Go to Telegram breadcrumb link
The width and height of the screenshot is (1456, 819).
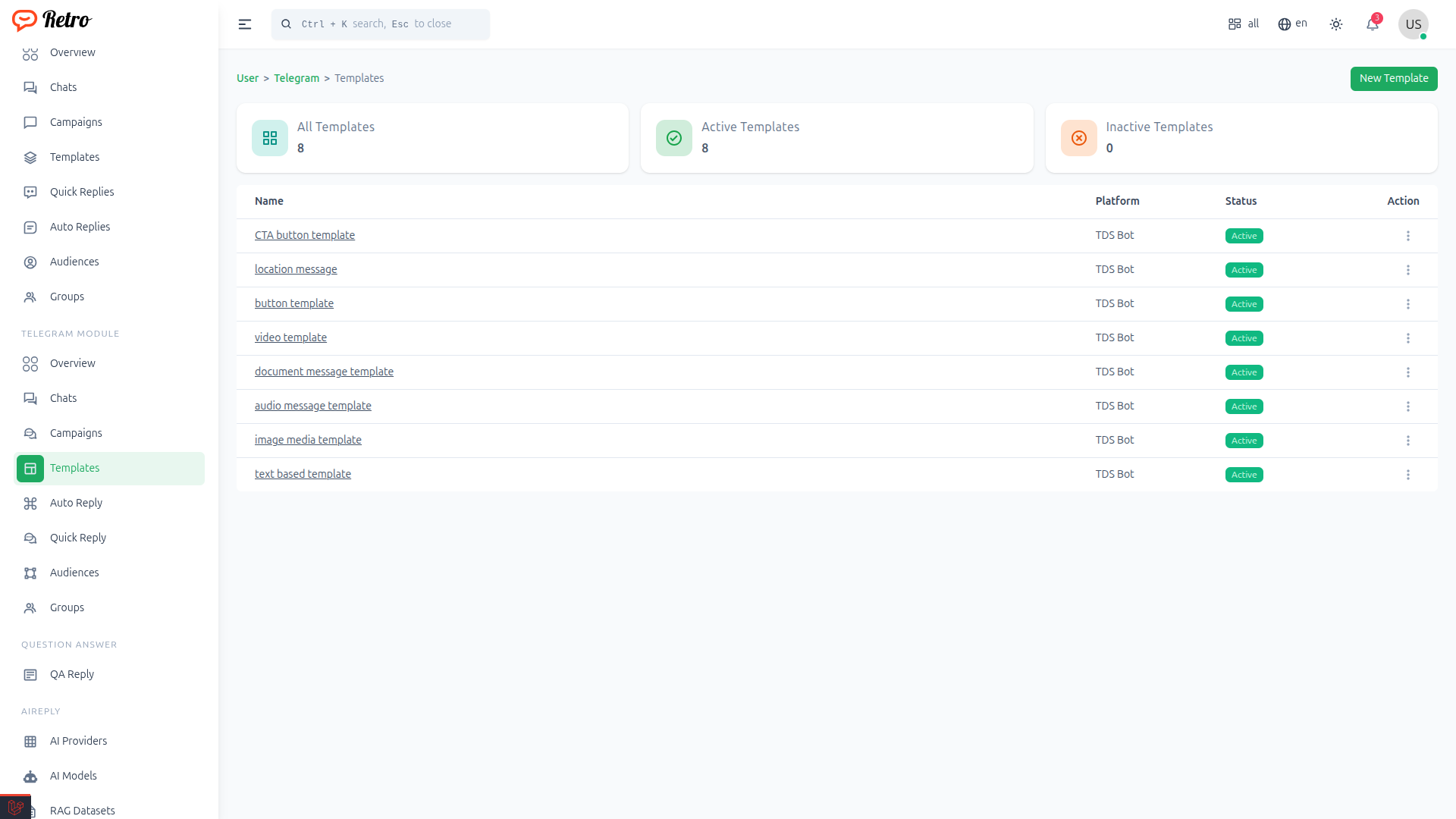coord(297,78)
